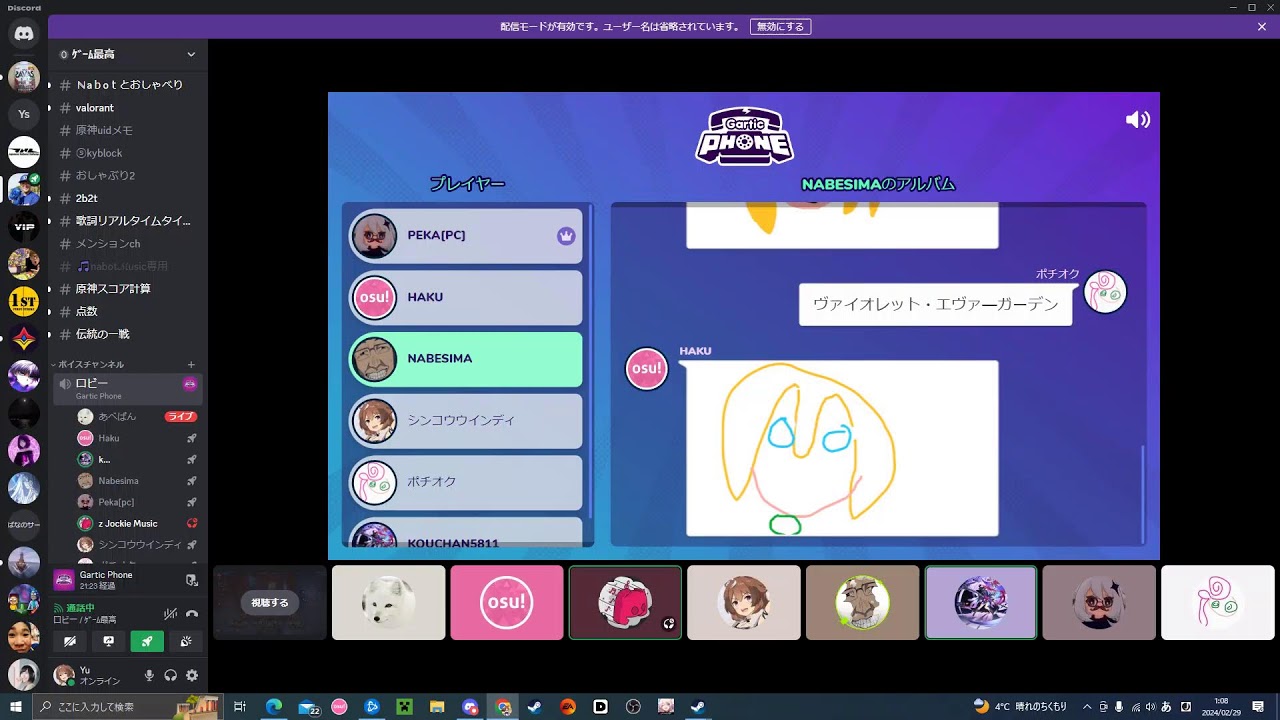The image size is (1280, 720).
Task: Open the Ys server in the sidebar
Action: [x=24, y=114]
